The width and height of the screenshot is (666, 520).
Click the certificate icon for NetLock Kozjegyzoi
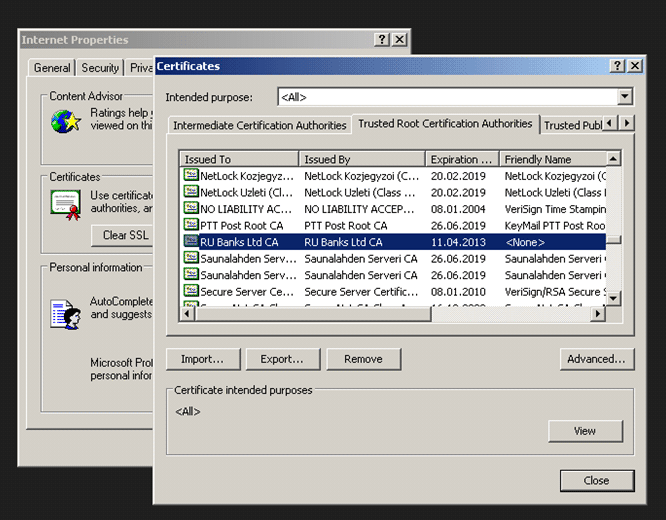pos(191,175)
